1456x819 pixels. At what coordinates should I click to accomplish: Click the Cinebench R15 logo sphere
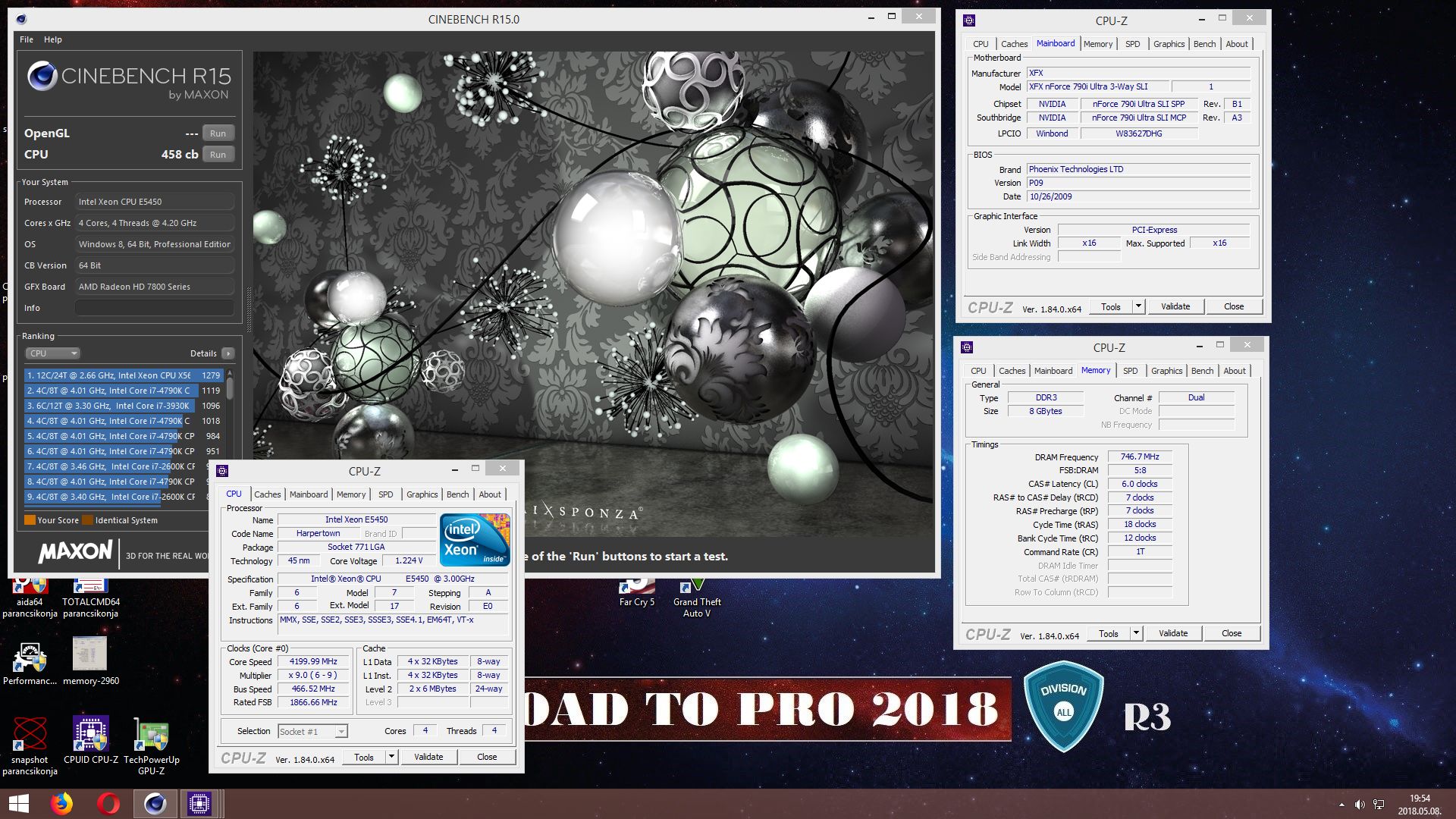click(x=42, y=76)
